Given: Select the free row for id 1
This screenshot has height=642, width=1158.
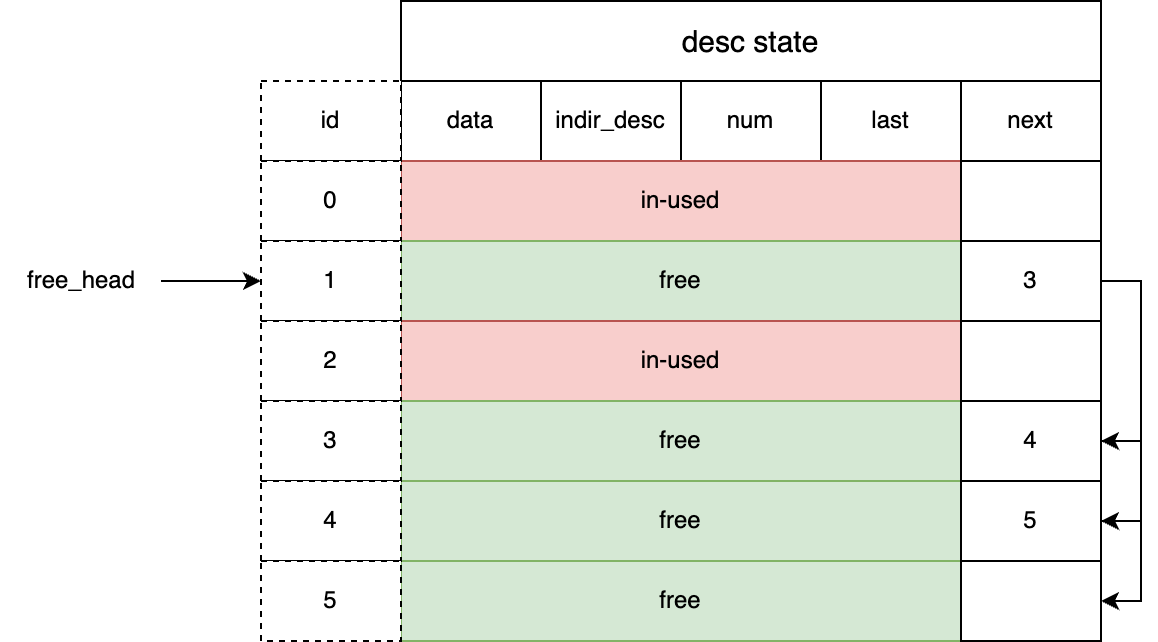Looking at the screenshot, I should coord(681,281).
